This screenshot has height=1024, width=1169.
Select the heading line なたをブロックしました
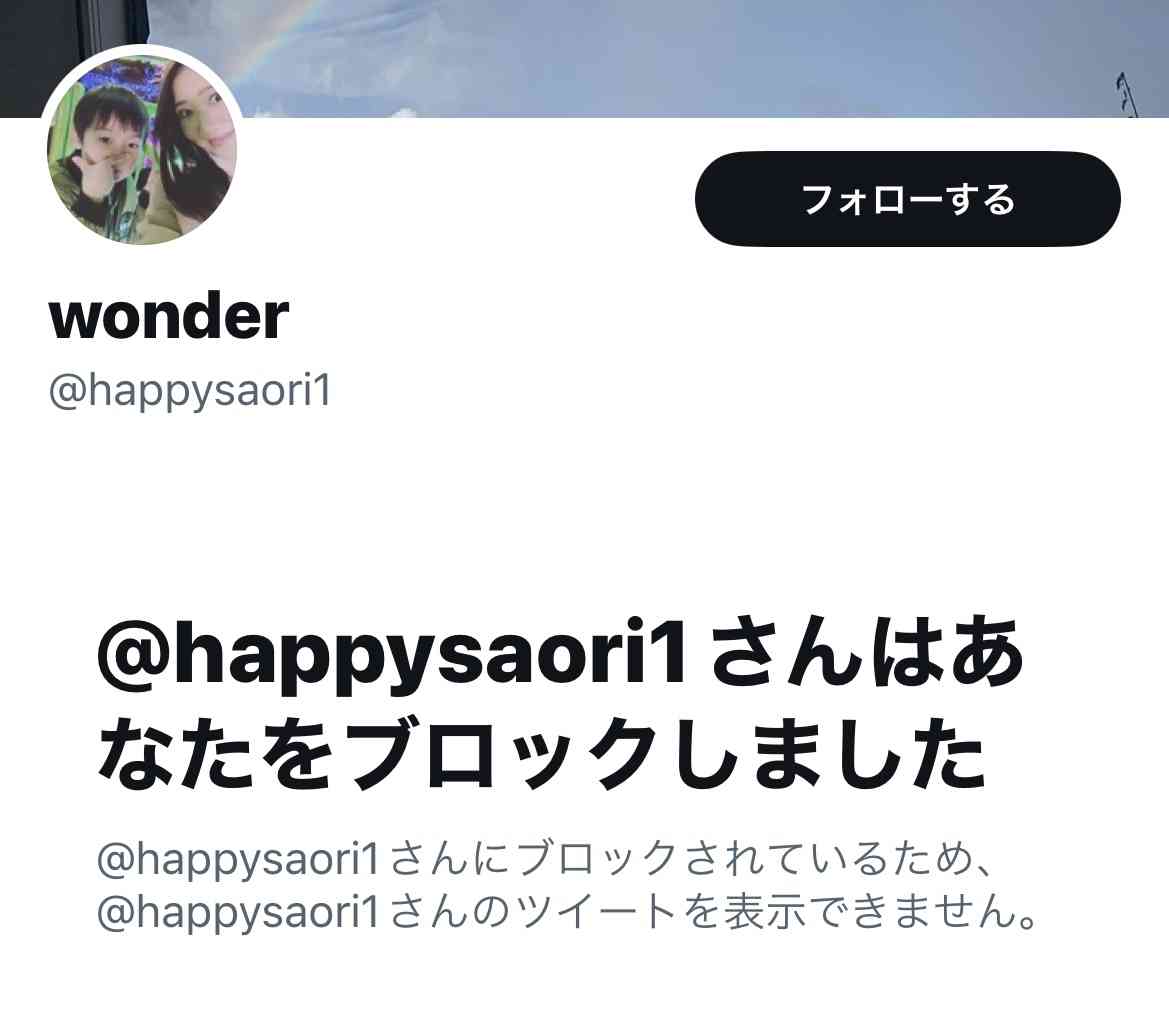(x=541, y=754)
